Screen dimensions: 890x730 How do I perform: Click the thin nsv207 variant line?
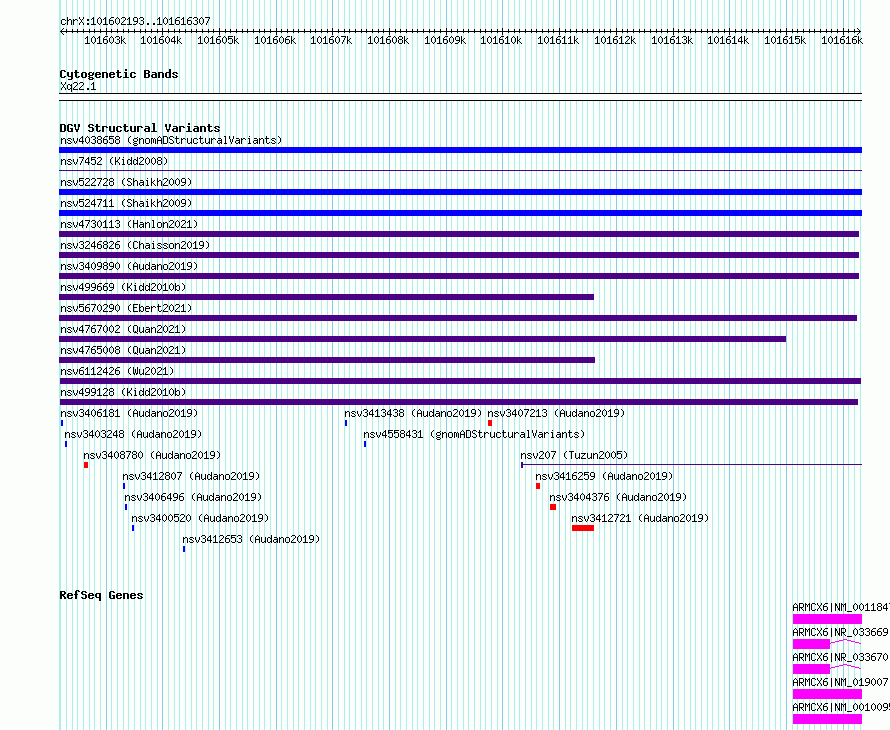click(691, 465)
